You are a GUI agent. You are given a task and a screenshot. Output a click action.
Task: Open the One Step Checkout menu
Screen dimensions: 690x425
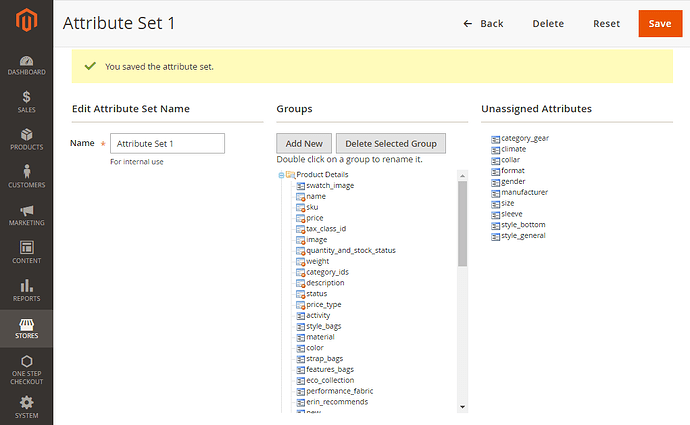[x=26, y=368]
